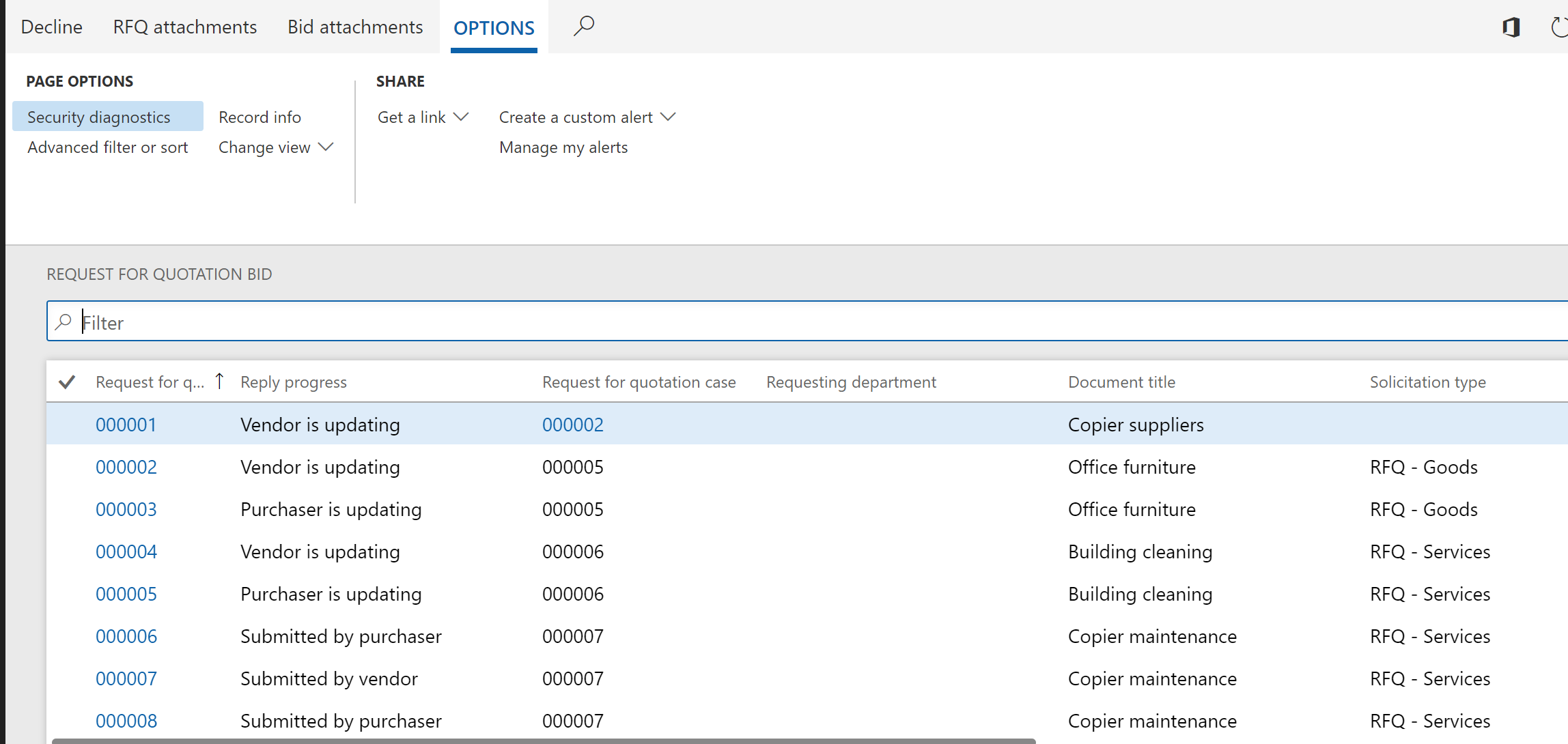Click the refresh icon at top right

1558,27
